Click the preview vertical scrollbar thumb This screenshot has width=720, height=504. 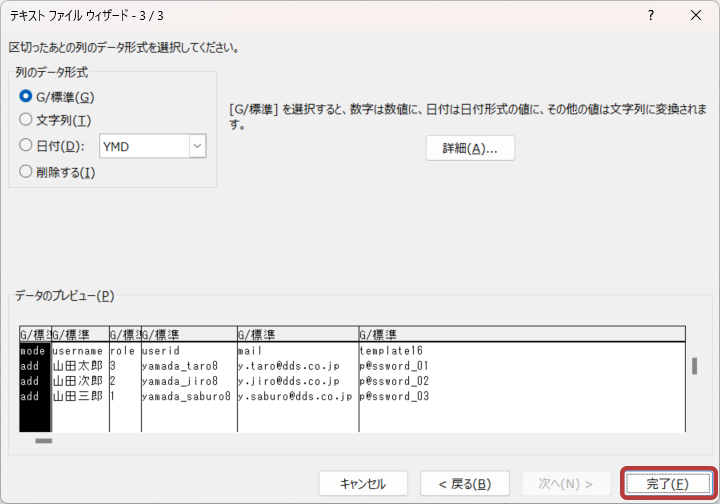(694, 366)
